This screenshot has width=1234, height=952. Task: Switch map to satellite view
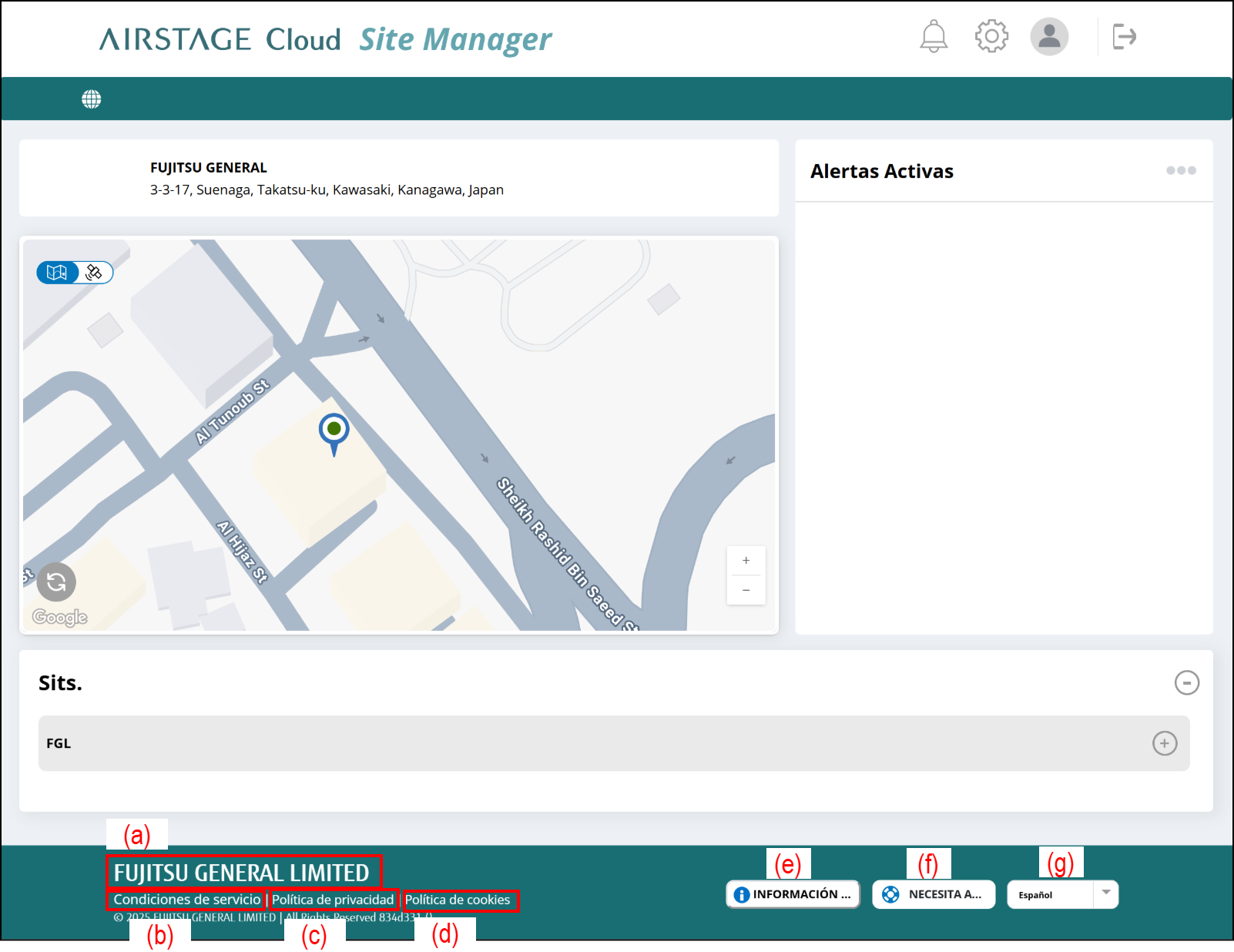95,273
